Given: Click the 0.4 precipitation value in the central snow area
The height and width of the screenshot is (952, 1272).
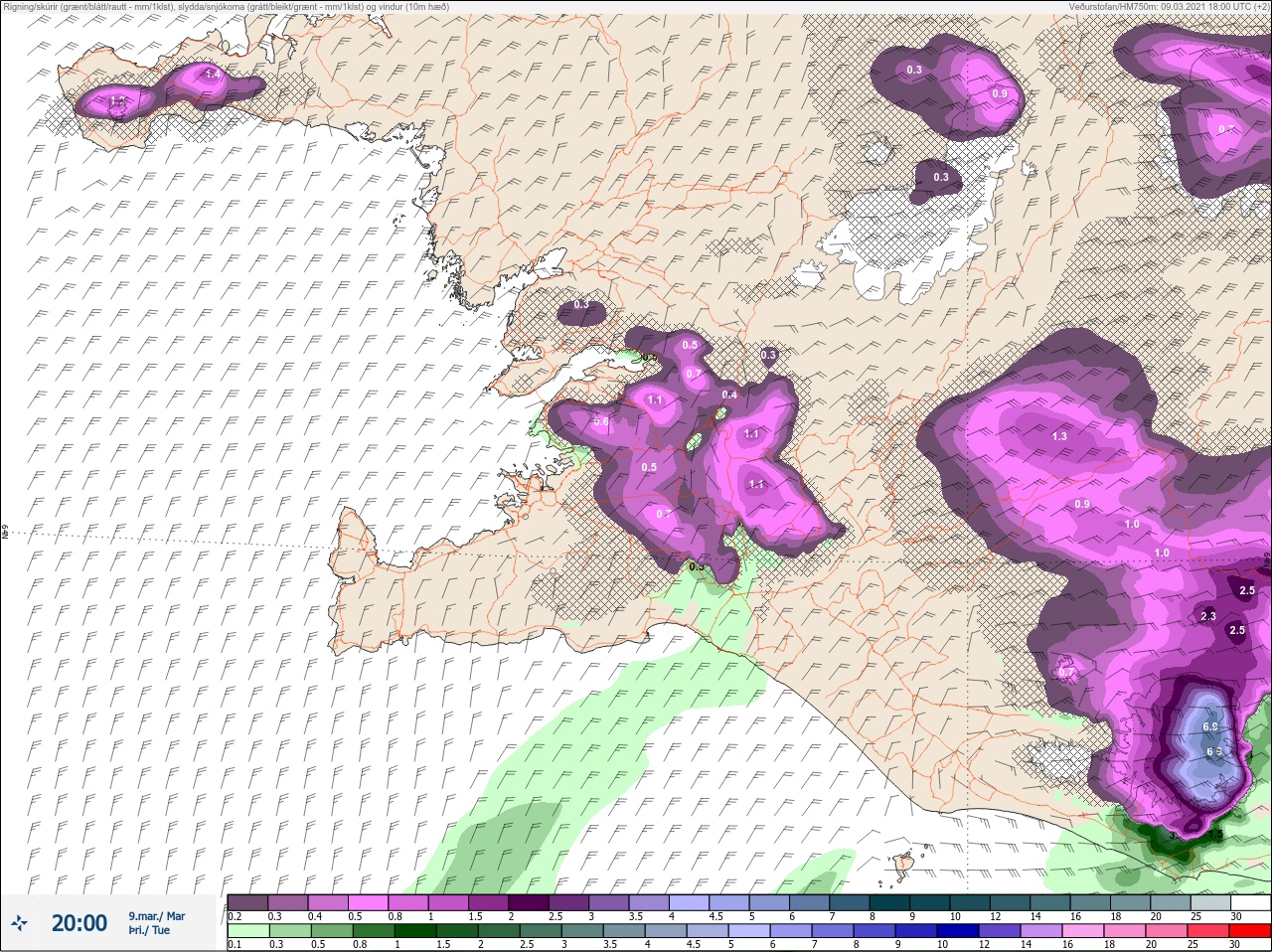Looking at the screenshot, I should (x=729, y=395).
